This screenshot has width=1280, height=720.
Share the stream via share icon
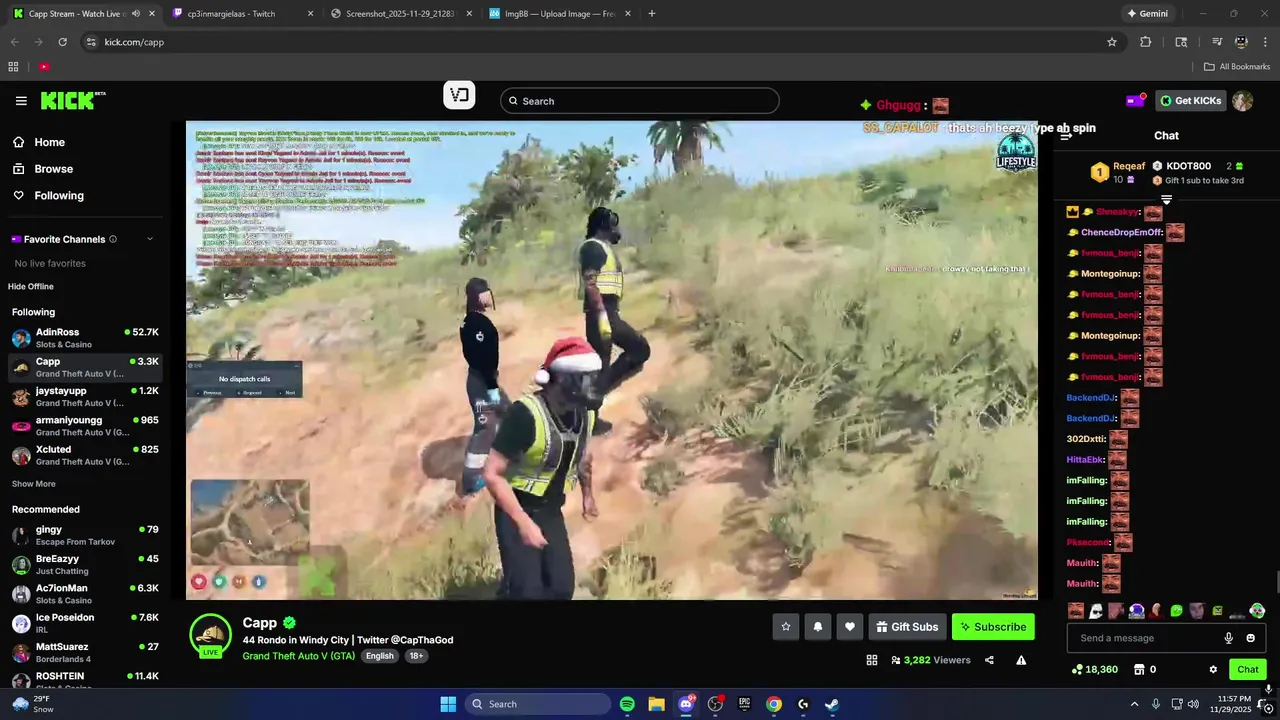point(989,660)
